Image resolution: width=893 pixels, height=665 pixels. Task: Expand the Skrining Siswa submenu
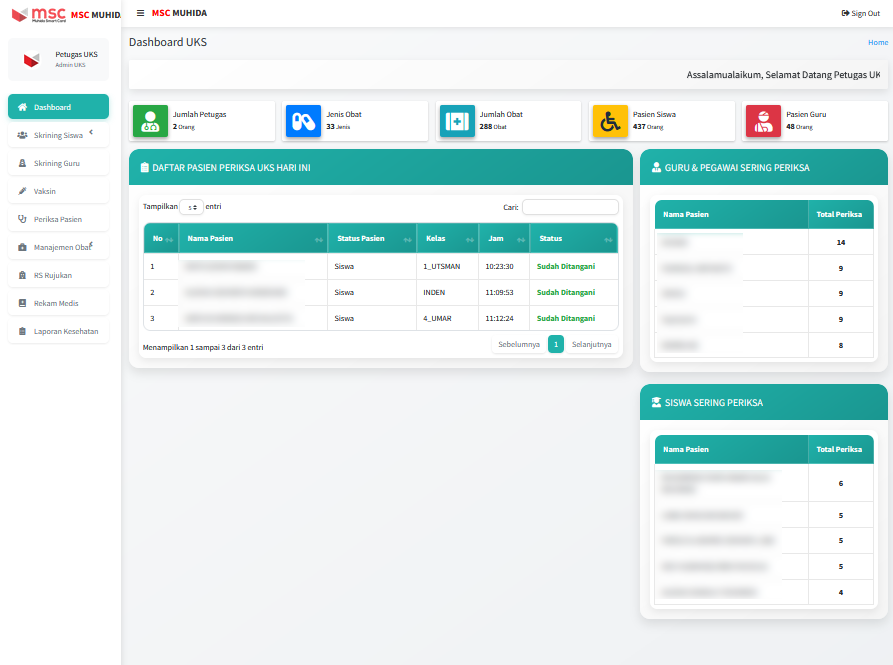pos(58,135)
